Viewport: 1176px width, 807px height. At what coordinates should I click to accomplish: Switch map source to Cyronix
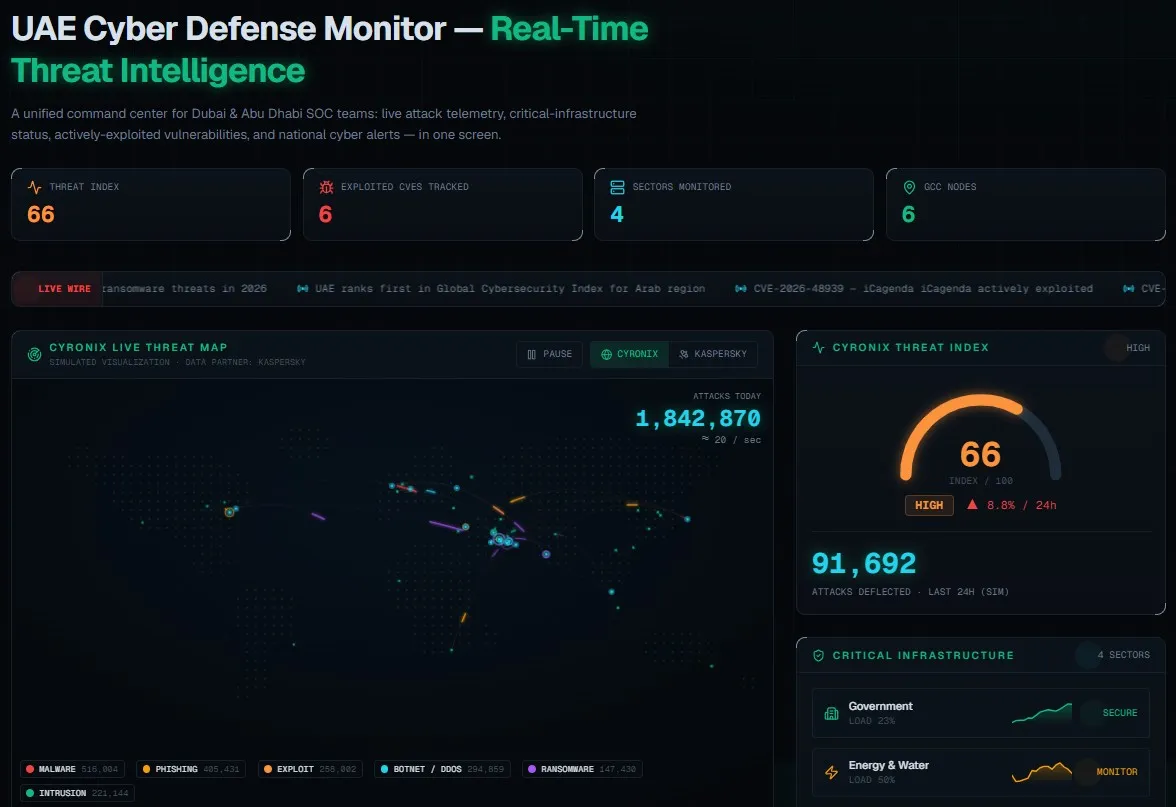pyautogui.click(x=629, y=354)
